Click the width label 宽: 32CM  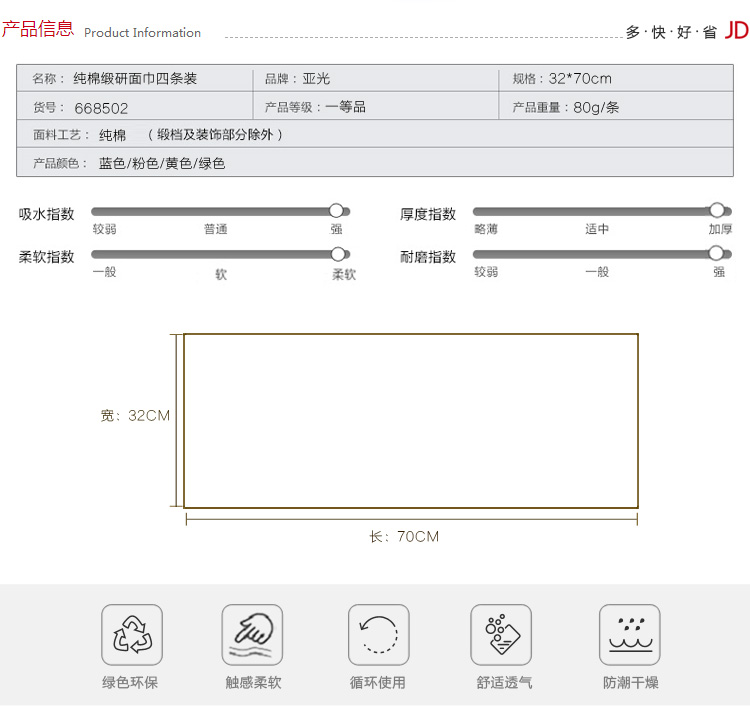coord(135,415)
